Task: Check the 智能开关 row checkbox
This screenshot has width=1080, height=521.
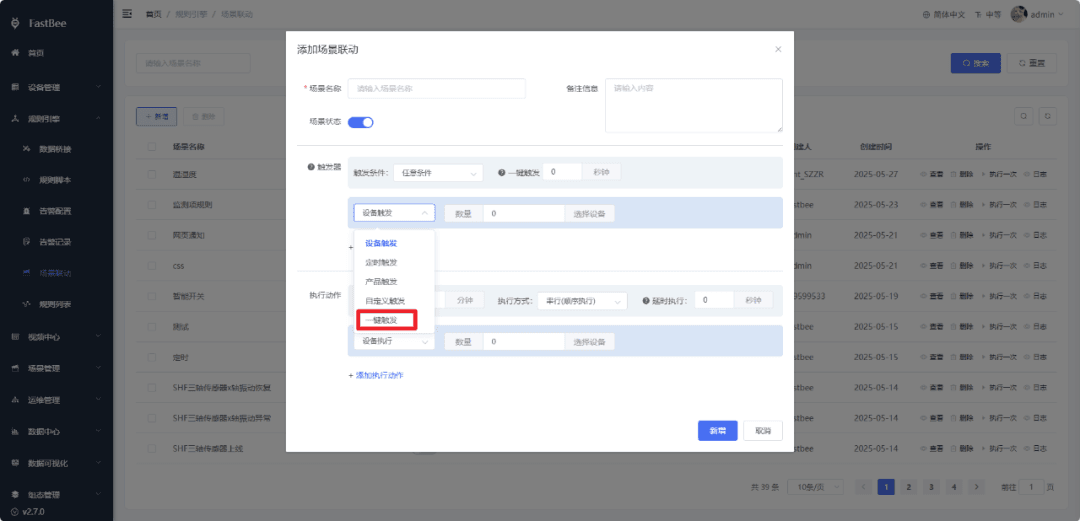Action: 152,296
